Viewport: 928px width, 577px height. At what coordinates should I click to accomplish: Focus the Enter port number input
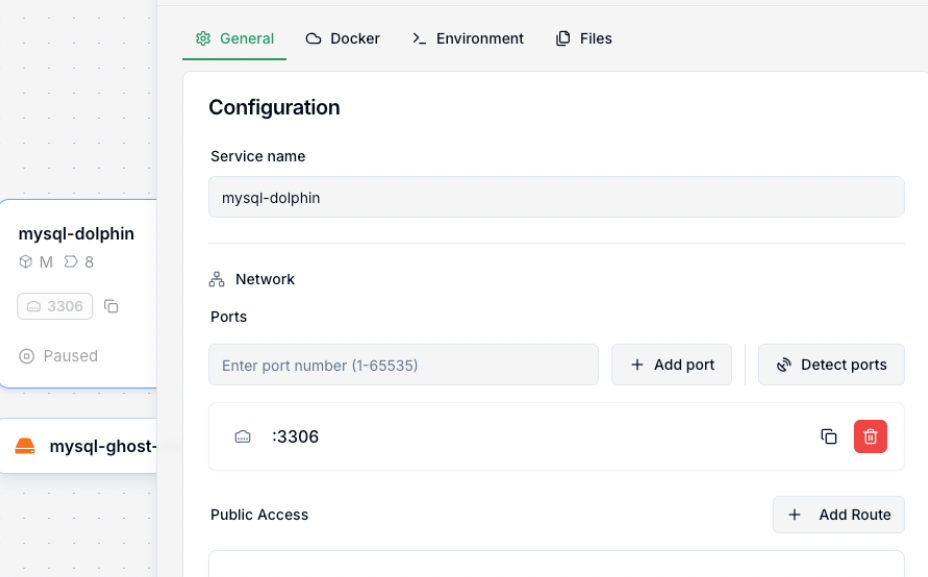[403, 365]
